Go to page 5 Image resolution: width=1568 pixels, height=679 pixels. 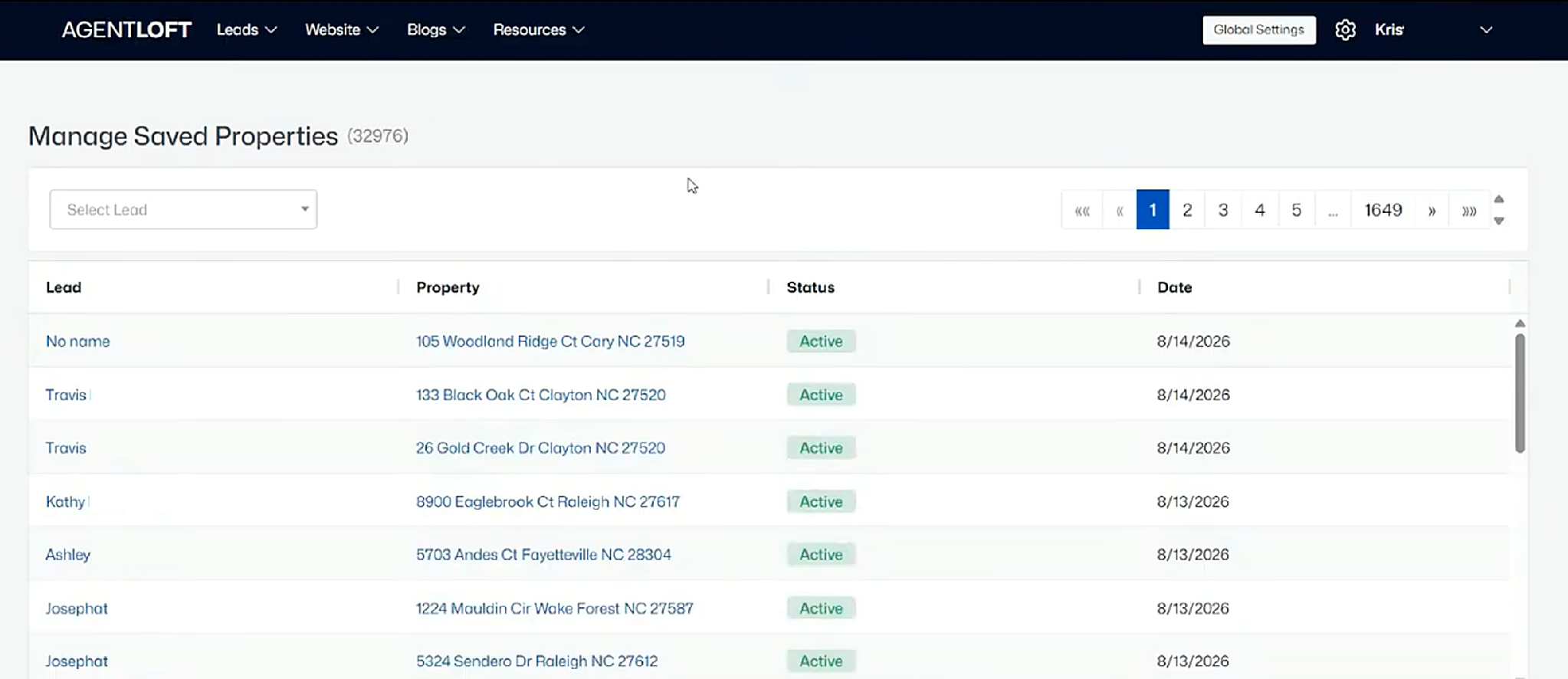coord(1297,210)
